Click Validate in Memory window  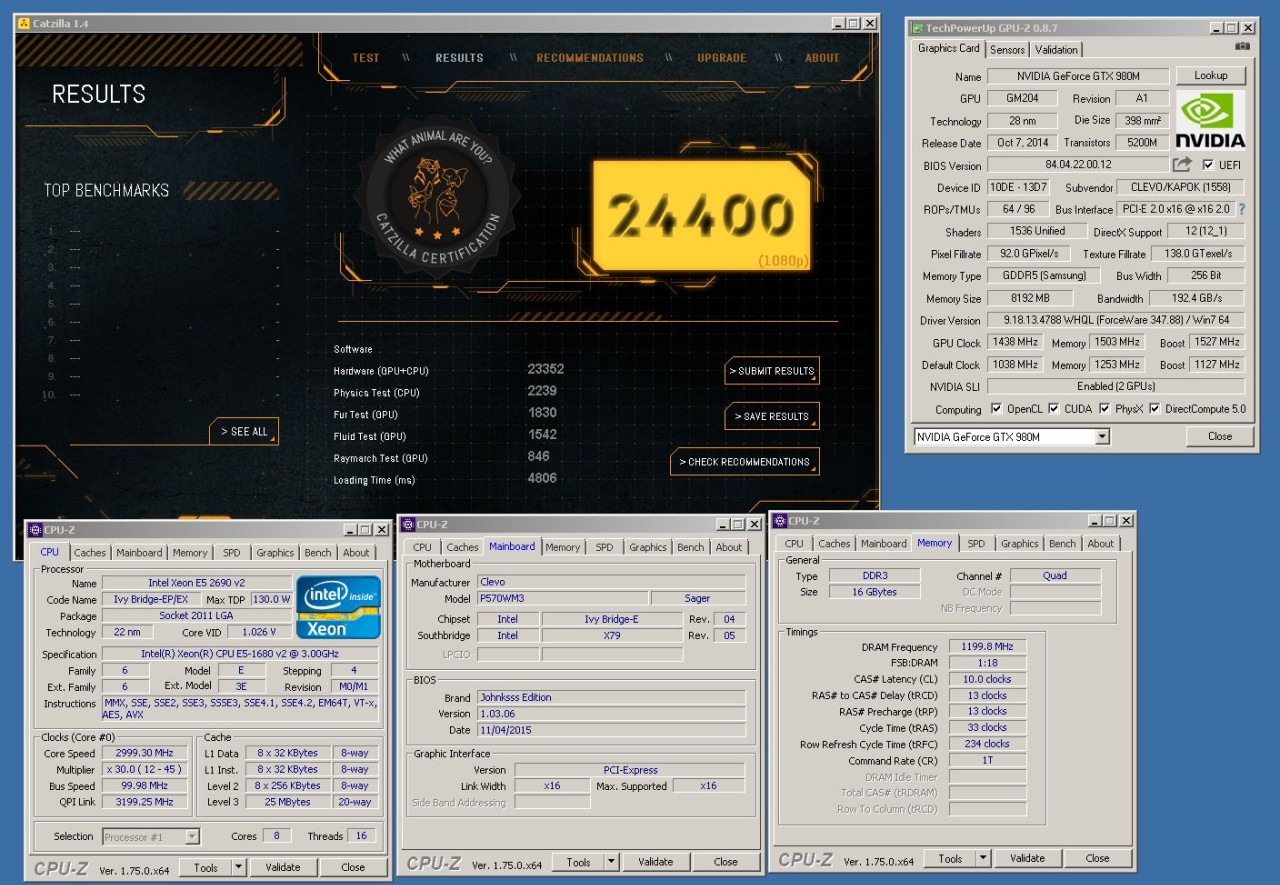[1027, 858]
